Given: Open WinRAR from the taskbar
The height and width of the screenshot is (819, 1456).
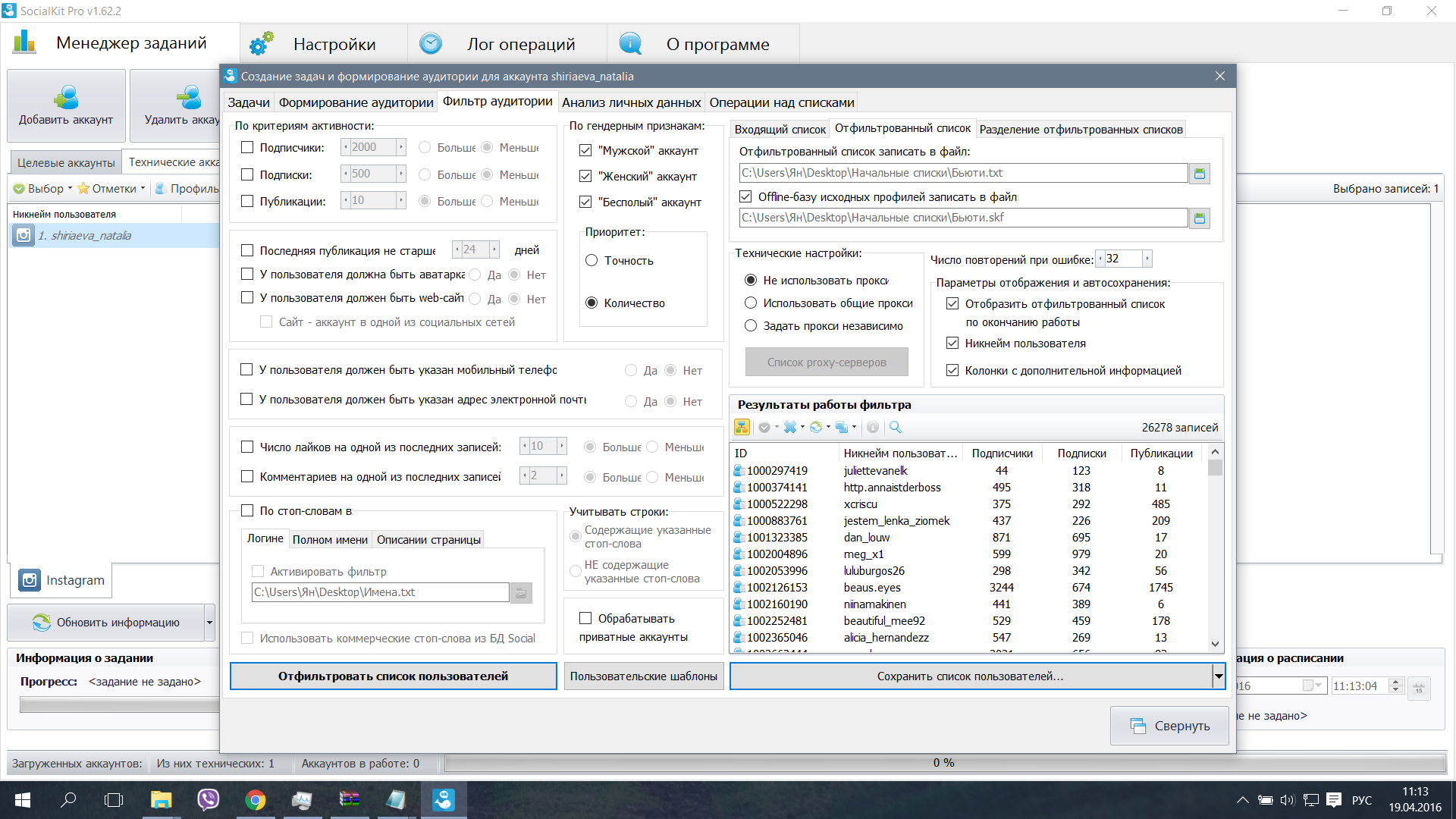Looking at the screenshot, I should point(349,800).
